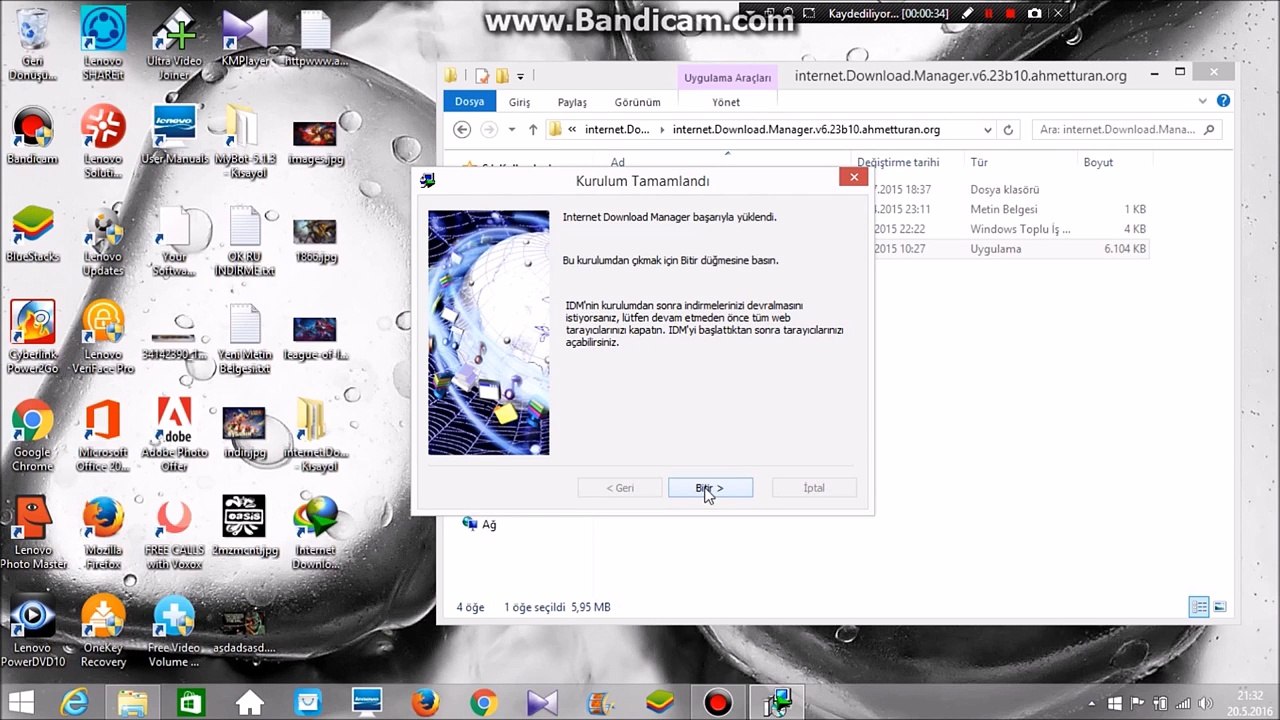Select IDM installer taskbar icon

point(777,703)
